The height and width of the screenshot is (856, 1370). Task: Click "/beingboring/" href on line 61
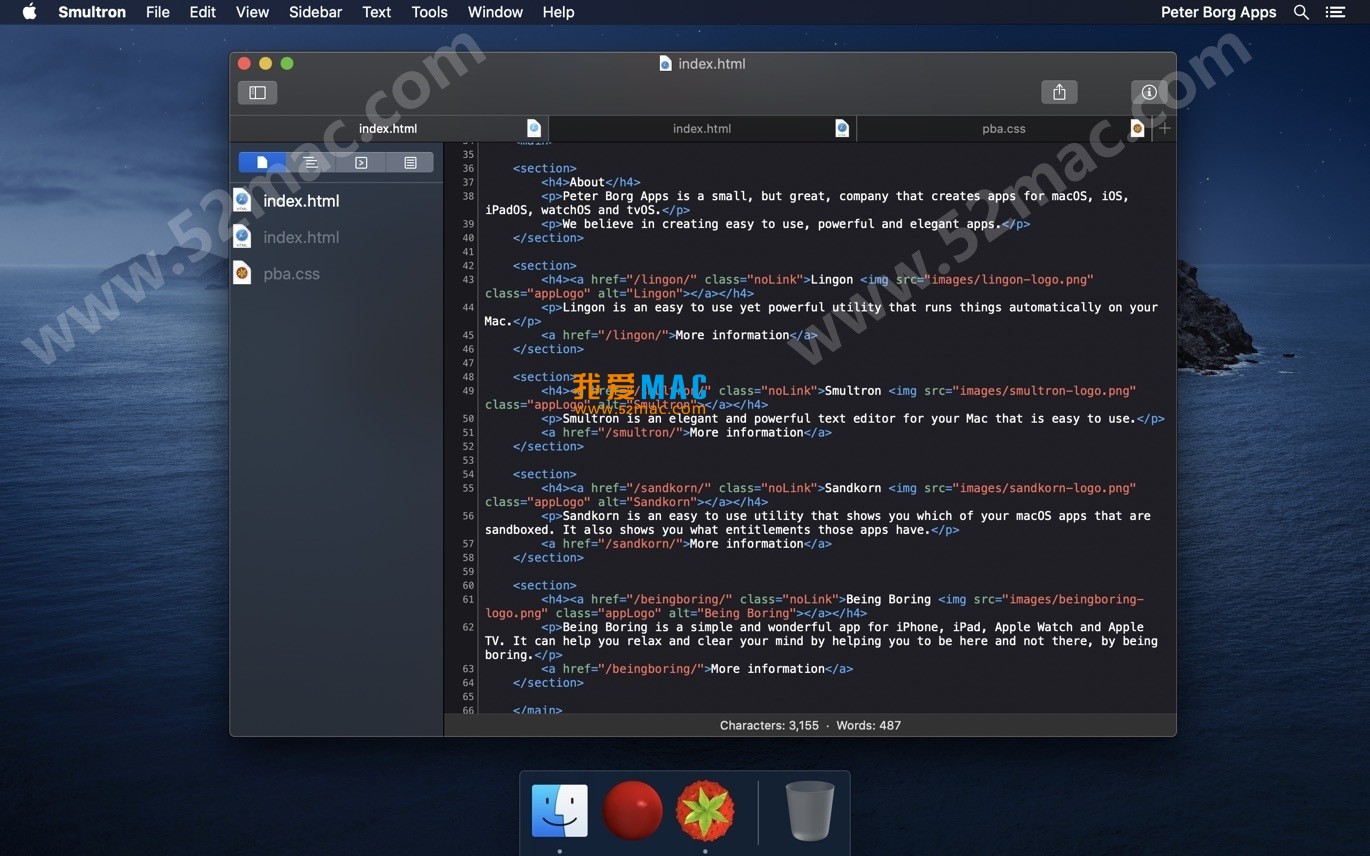[x=682, y=599]
